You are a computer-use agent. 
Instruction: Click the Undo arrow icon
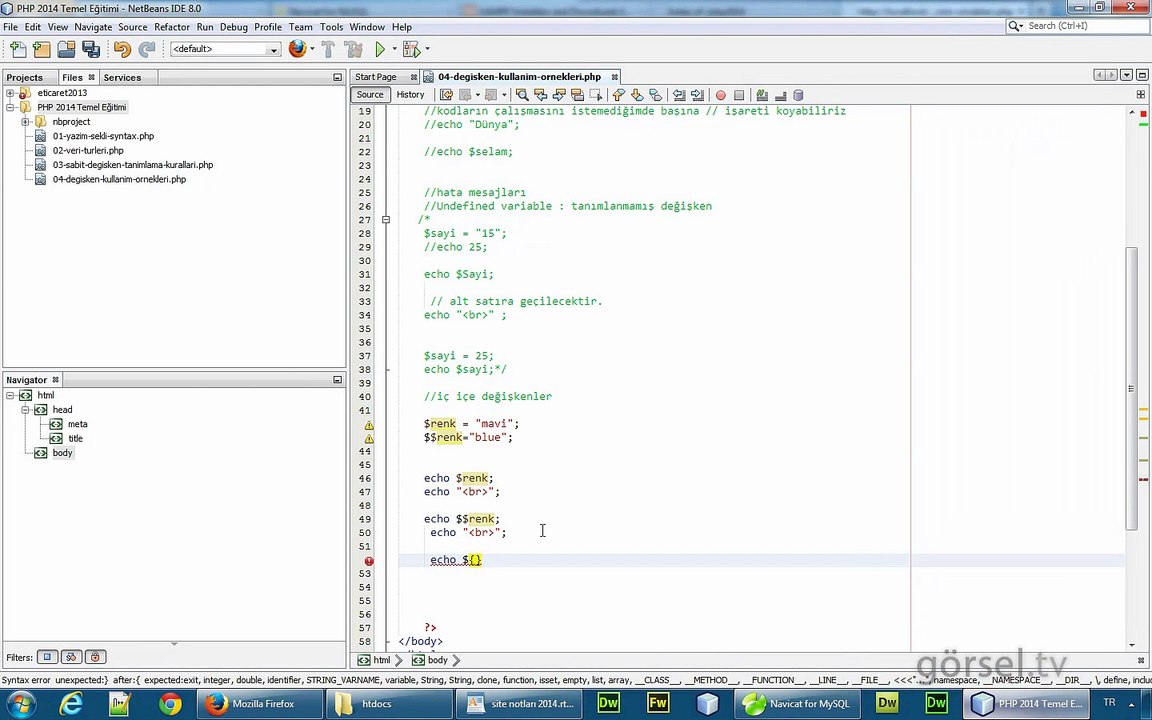tap(122, 49)
